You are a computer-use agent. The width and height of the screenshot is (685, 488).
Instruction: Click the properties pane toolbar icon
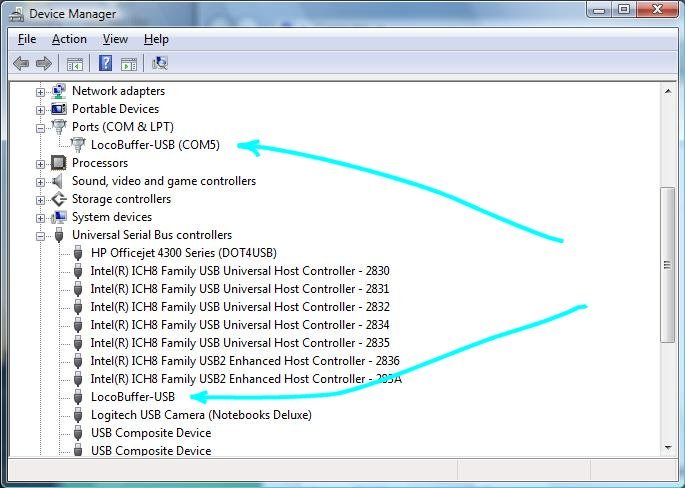(x=129, y=64)
